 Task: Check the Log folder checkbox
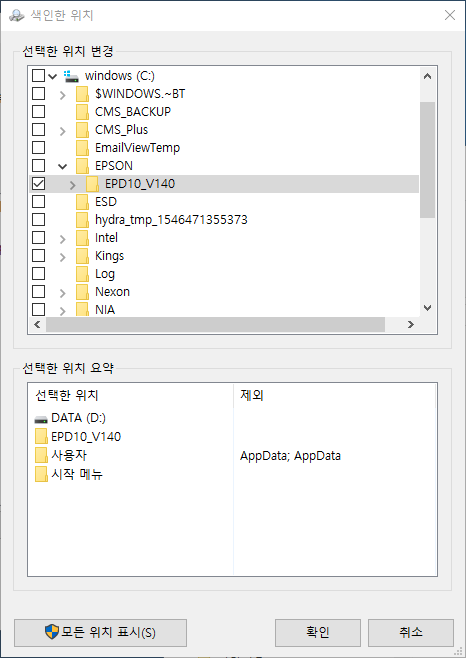[38, 274]
